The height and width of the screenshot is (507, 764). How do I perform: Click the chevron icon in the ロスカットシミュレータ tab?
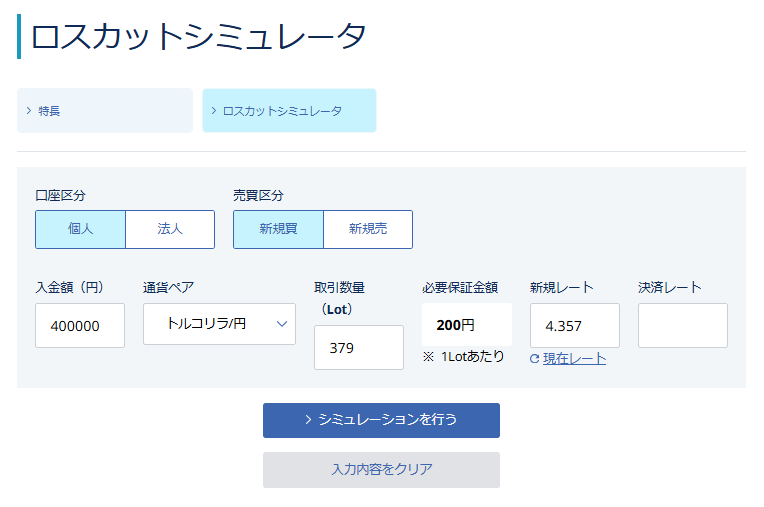point(214,111)
